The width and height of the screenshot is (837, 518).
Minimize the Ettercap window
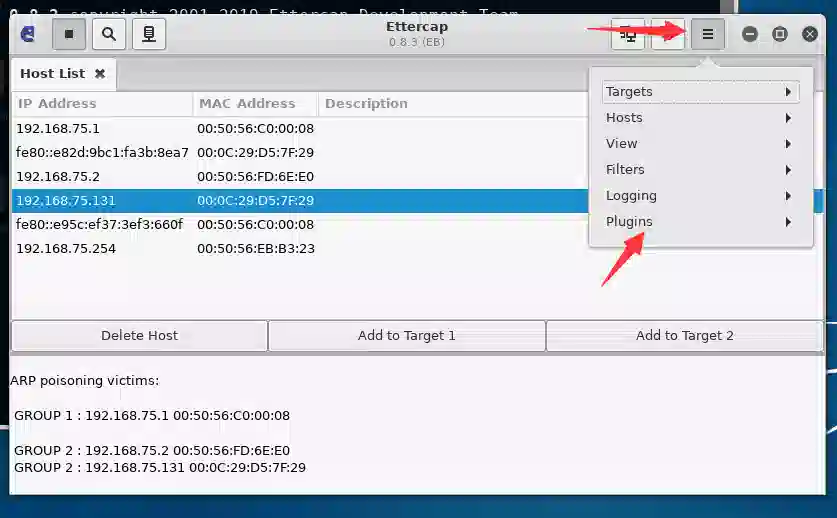point(749,34)
